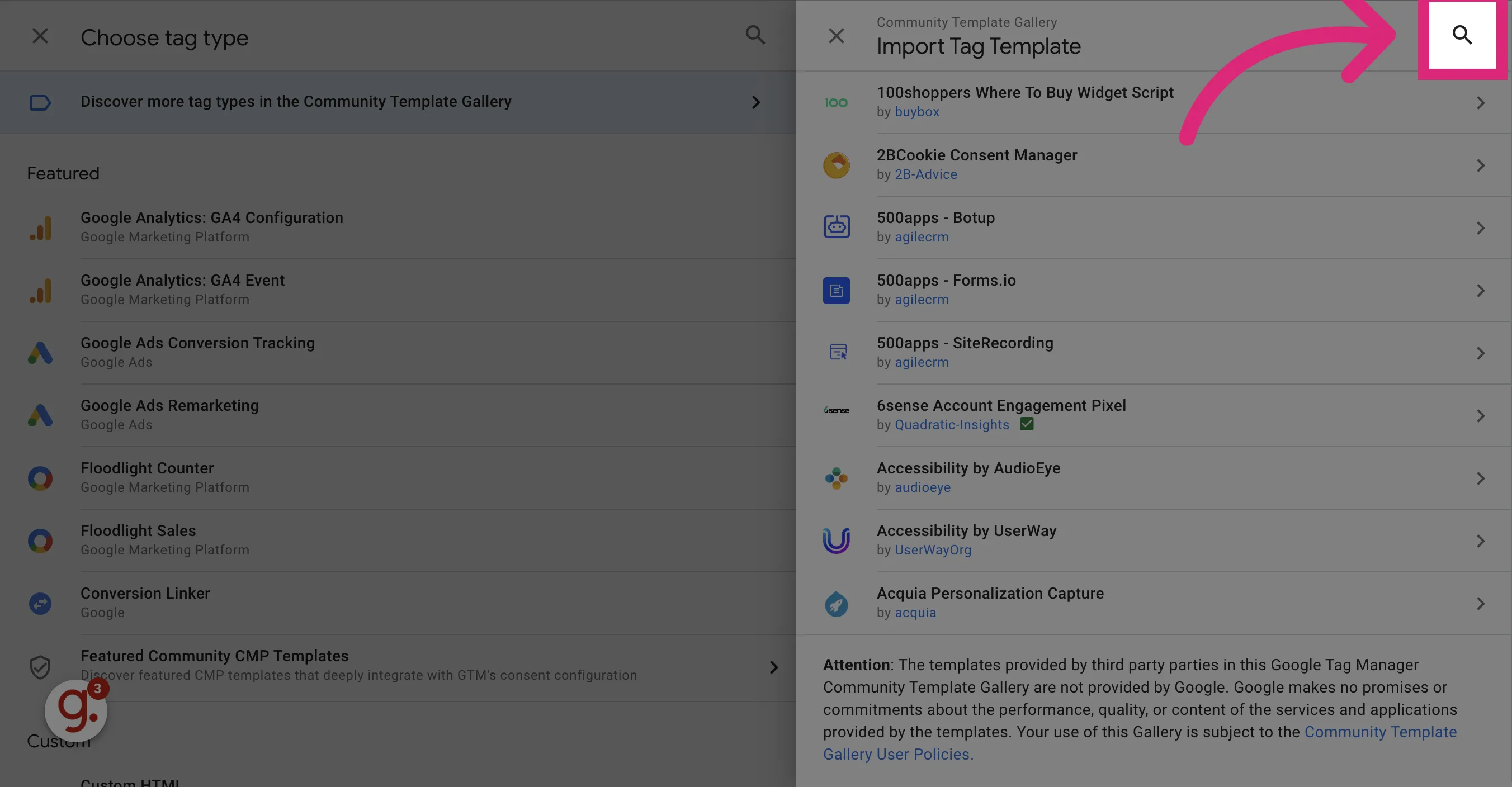Click the 500apps Forms.io icon
1512x787 pixels.
click(836, 291)
